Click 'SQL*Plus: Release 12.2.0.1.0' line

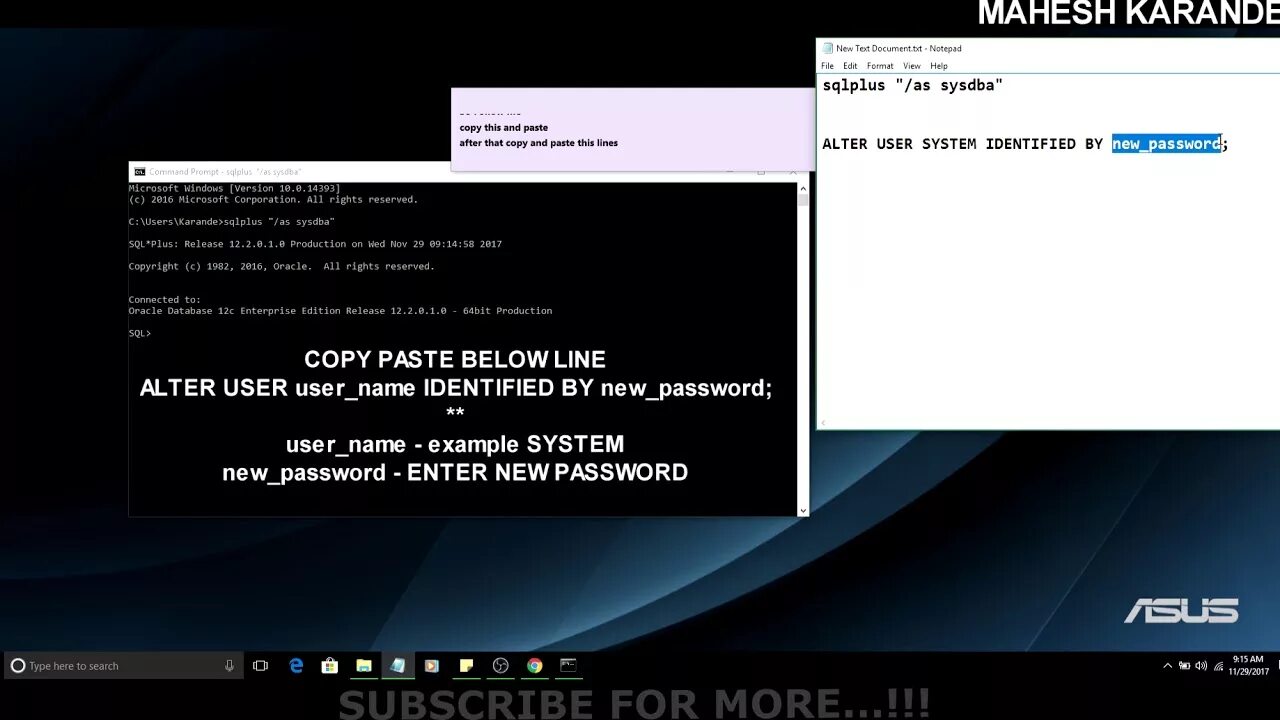tap(315, 244)
